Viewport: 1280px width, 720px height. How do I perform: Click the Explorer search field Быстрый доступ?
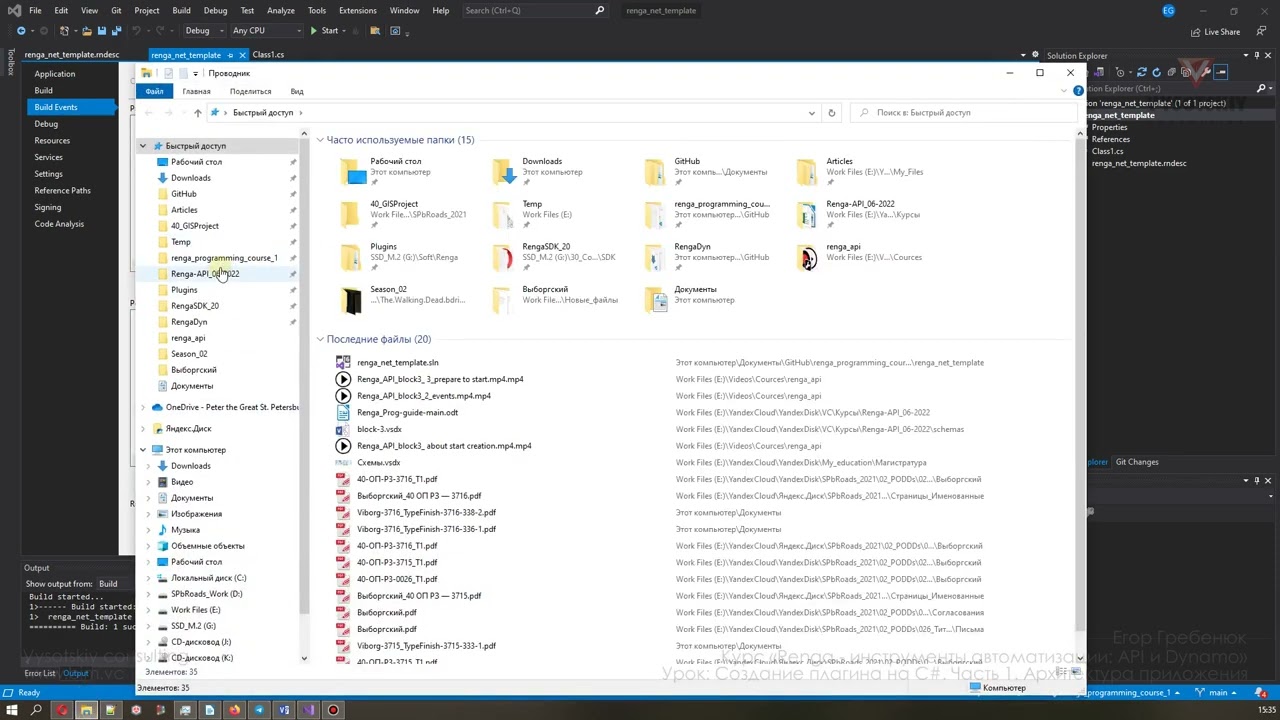(x=965, y=113)
